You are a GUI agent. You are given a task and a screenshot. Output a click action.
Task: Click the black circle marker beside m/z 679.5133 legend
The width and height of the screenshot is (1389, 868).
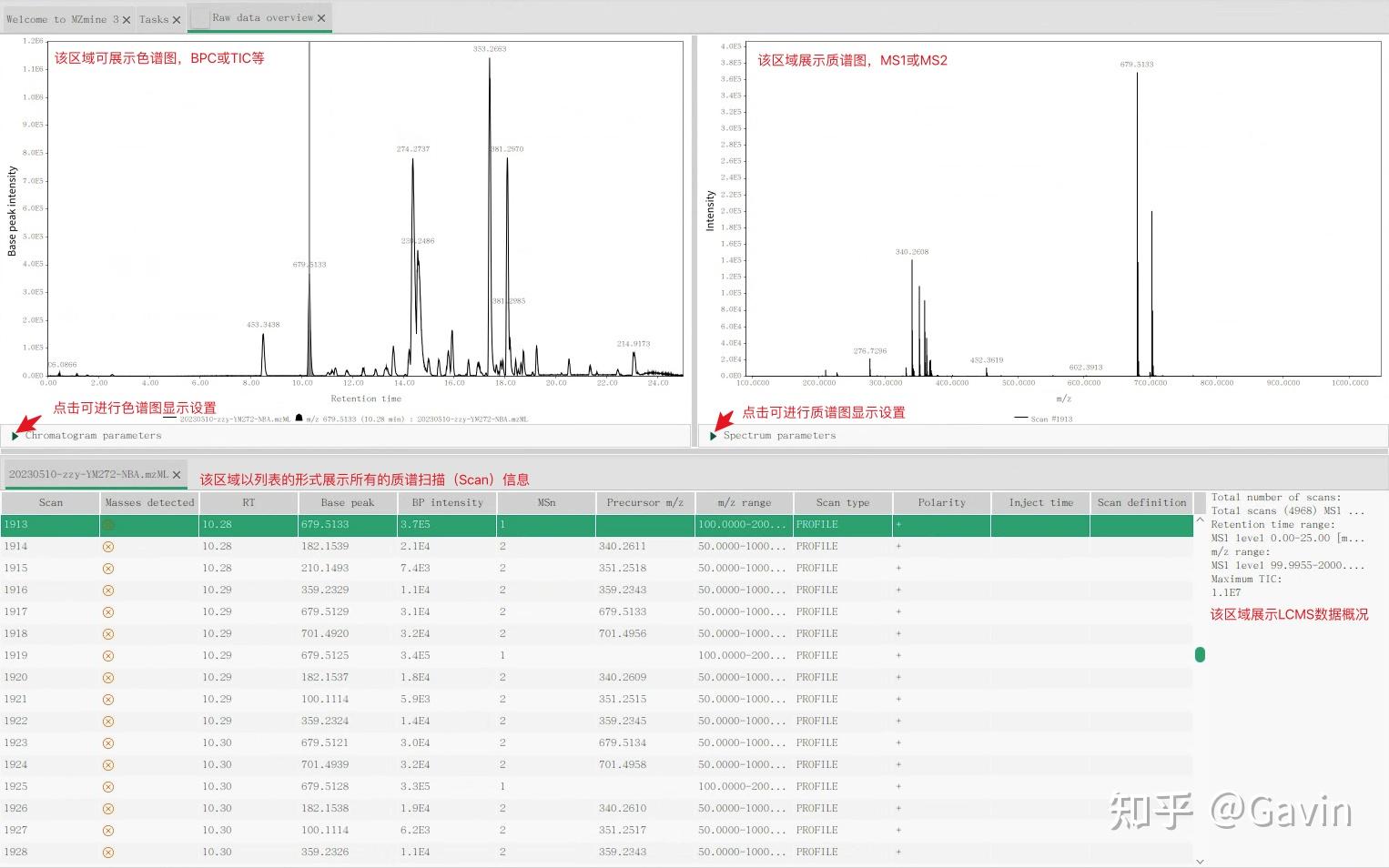[299, 418]
